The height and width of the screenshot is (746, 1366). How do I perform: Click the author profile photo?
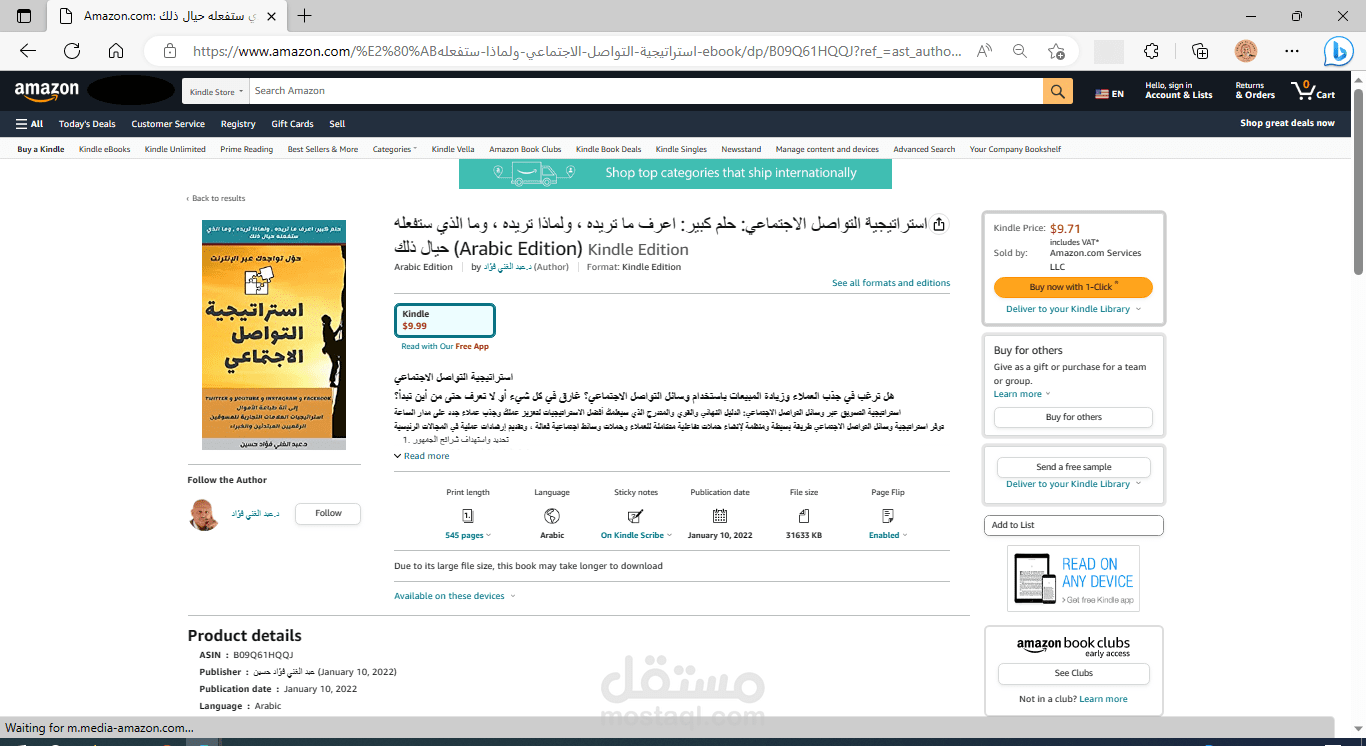(204, 514)
